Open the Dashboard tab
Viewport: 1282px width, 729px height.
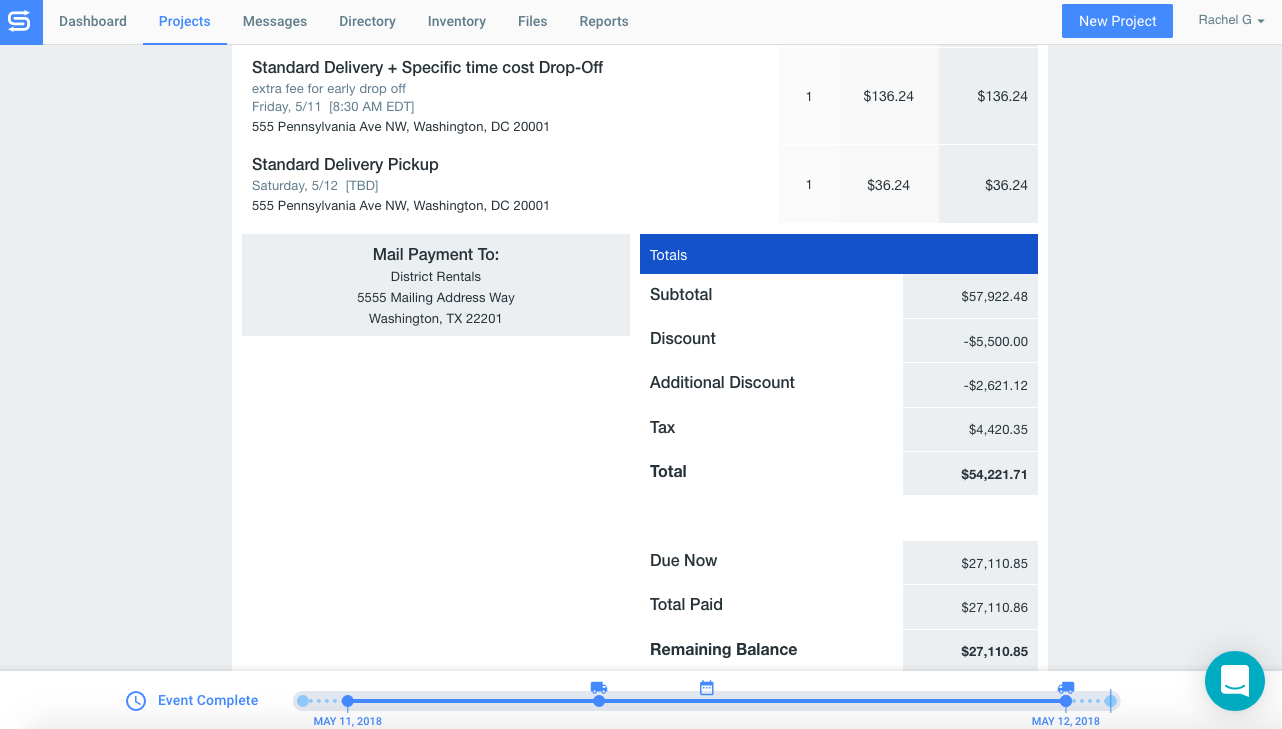(93, 21)
